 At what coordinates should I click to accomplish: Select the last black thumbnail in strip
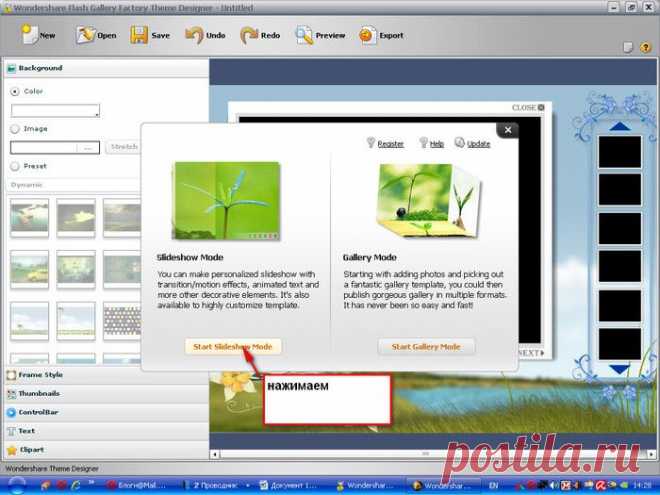tap(620, 344)
